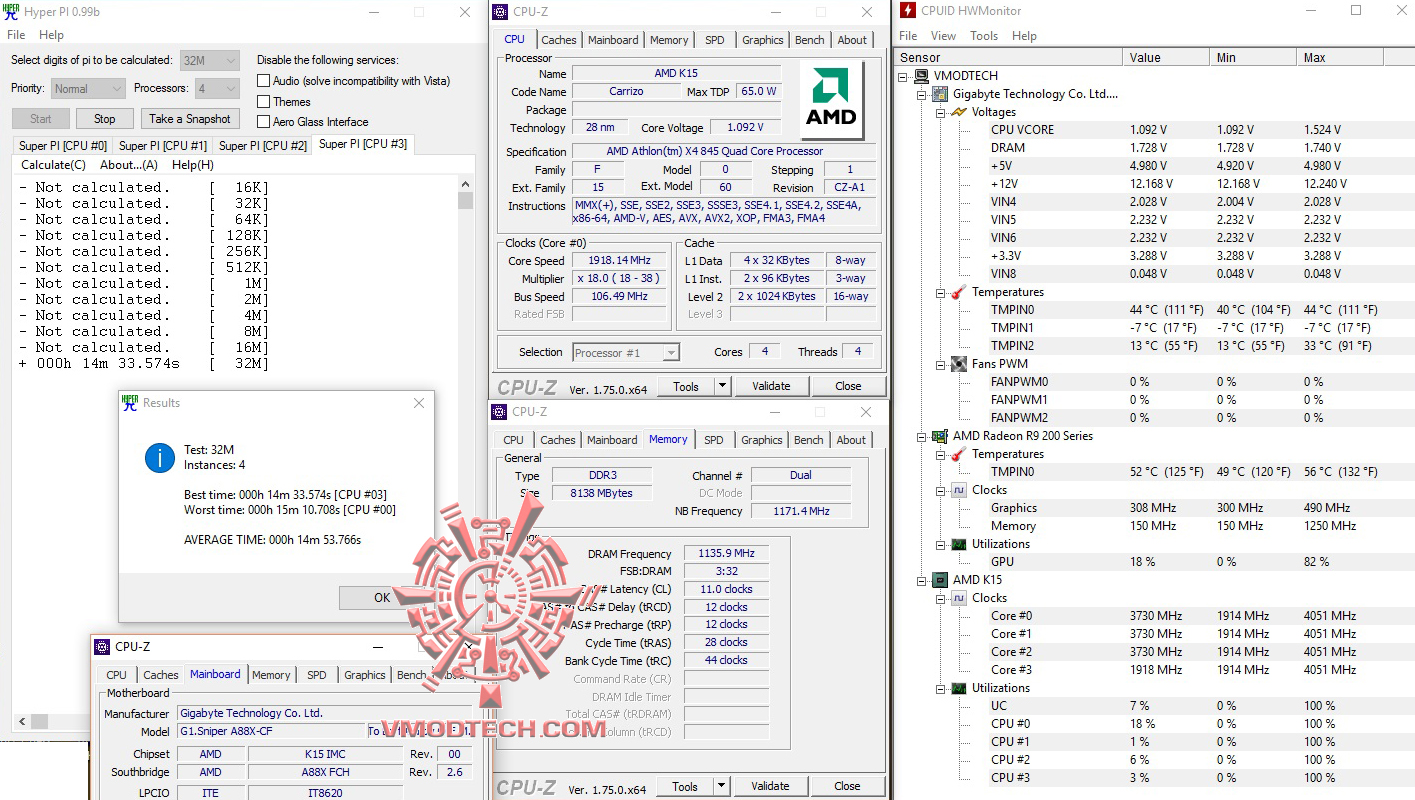1415x800 pixels.
Task: Click the Hyper PI title bar icon
Action: click(11, 12)
